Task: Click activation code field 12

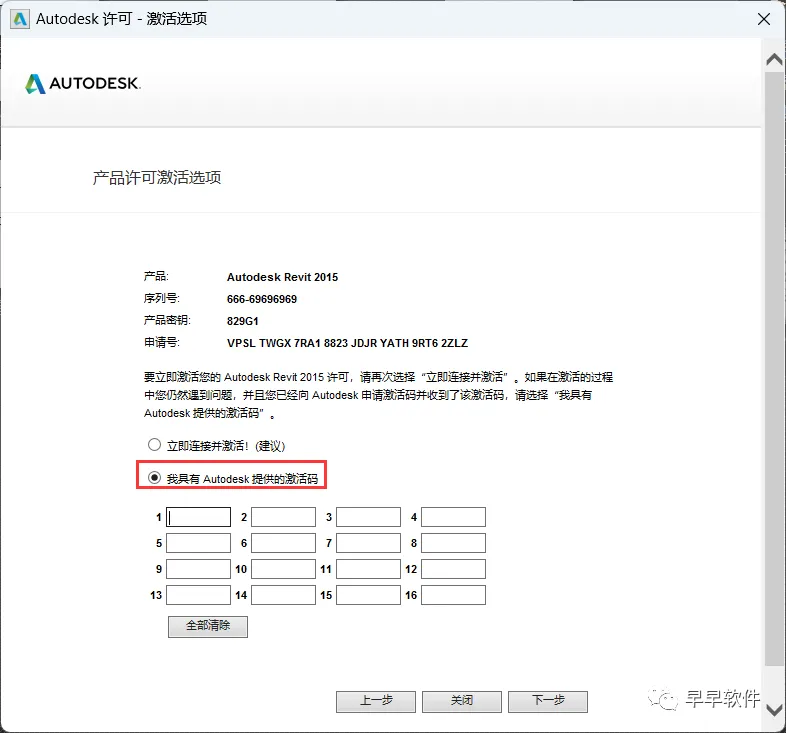Action: tap(453, 569)
